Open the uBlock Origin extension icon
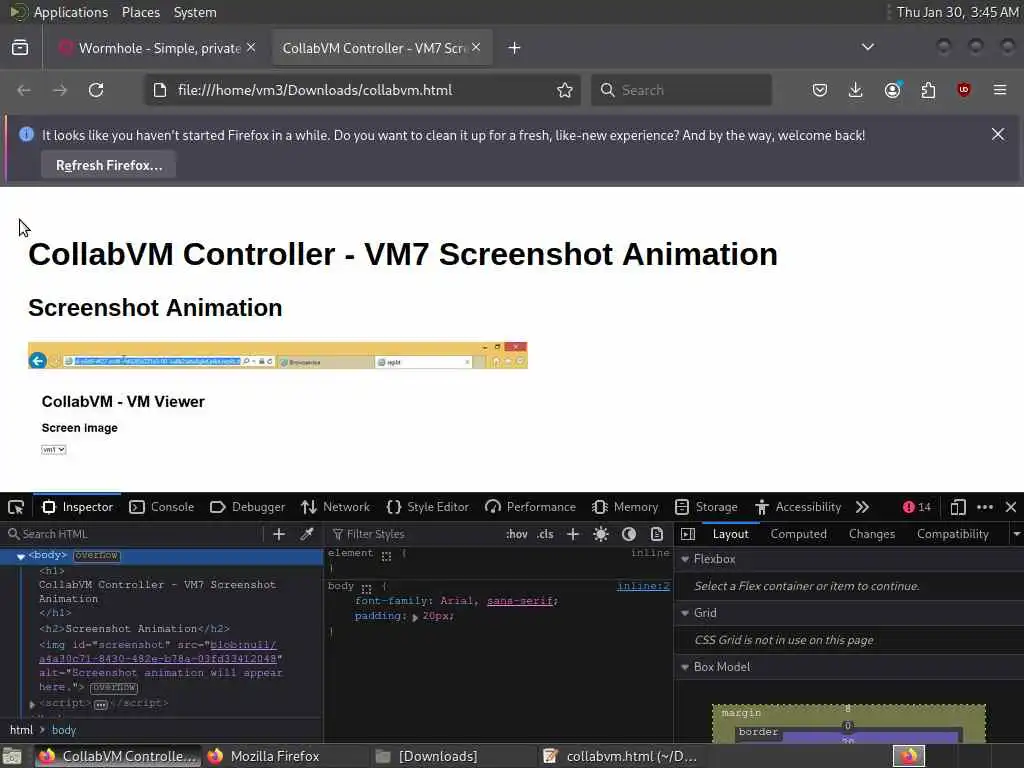Viewport: 1024px width, 768px height. (964, 90)
